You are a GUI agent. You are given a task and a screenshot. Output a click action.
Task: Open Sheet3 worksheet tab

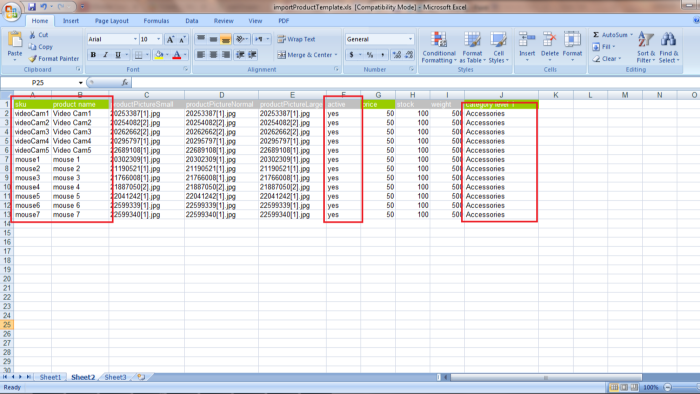point(115,377)
